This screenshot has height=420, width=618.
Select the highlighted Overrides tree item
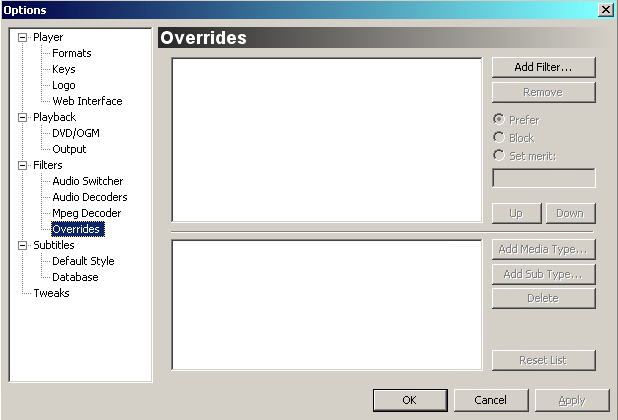pos(78,229)
